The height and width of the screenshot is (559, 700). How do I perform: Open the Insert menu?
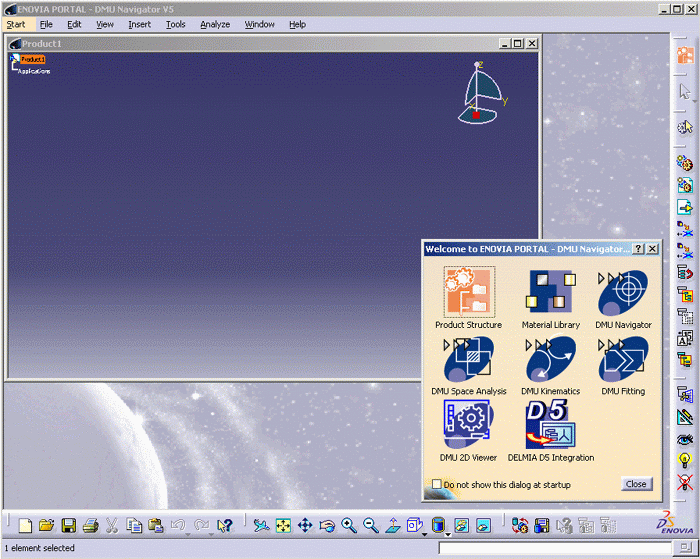139,25
